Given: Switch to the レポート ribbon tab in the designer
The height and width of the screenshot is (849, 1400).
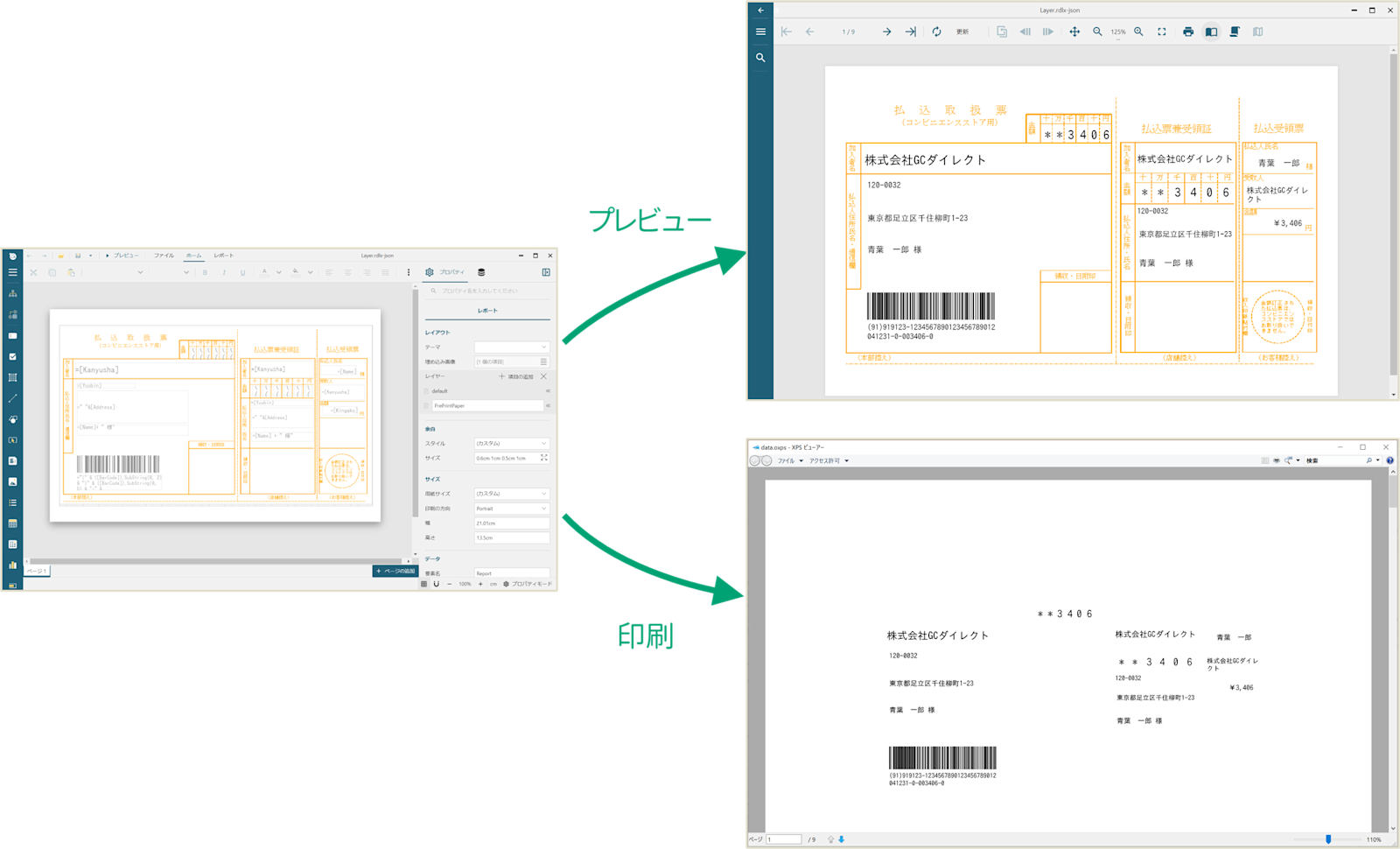Looking at the screenshot, I should [x=224, y=256].
